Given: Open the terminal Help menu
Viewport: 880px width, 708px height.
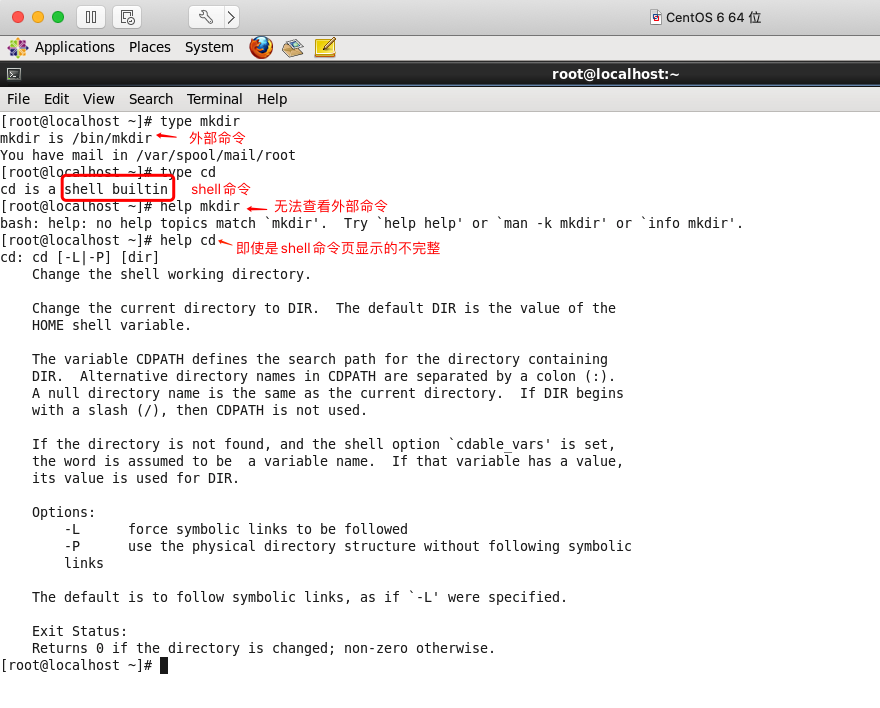Looking at the screenshot, I should coord(272,99).
